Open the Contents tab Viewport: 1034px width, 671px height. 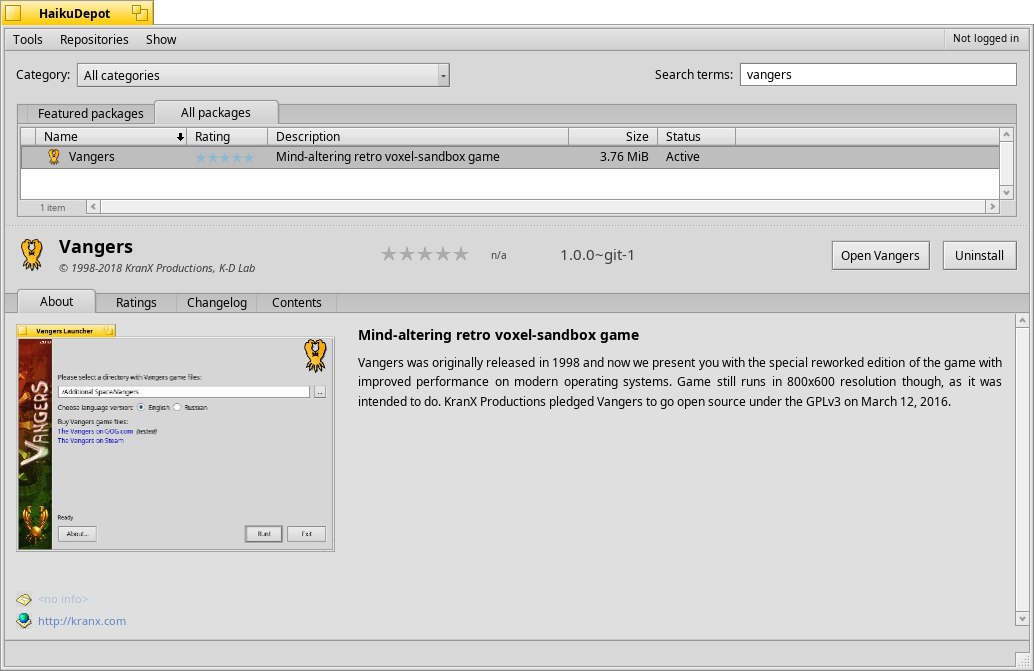pos(296,303)
